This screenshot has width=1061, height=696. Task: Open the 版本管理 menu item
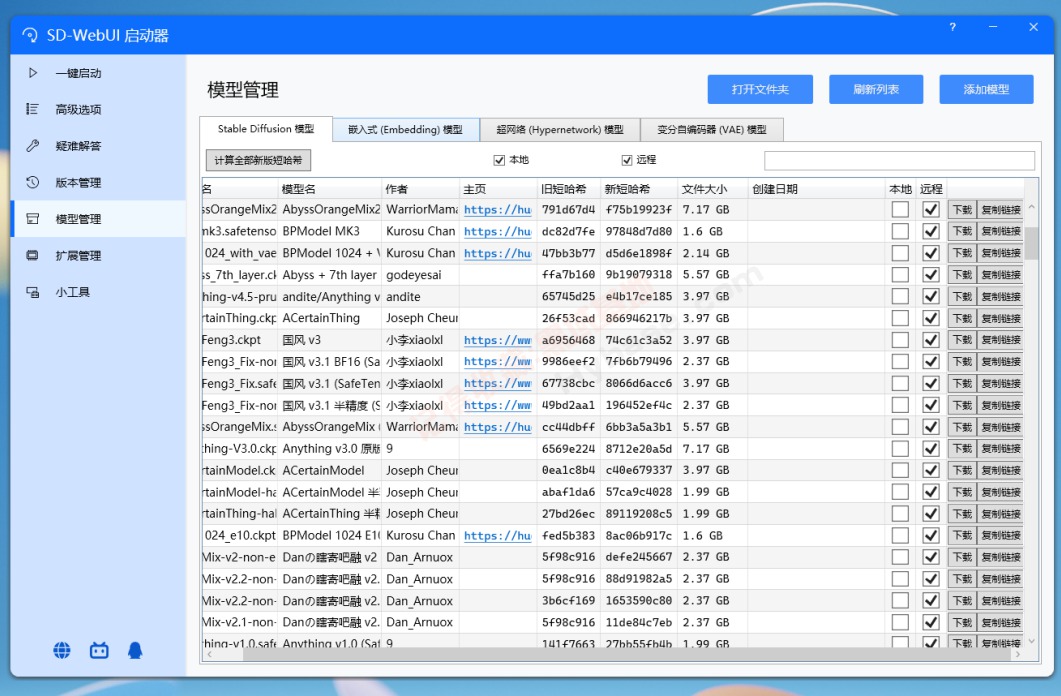[x=98, y=183]
